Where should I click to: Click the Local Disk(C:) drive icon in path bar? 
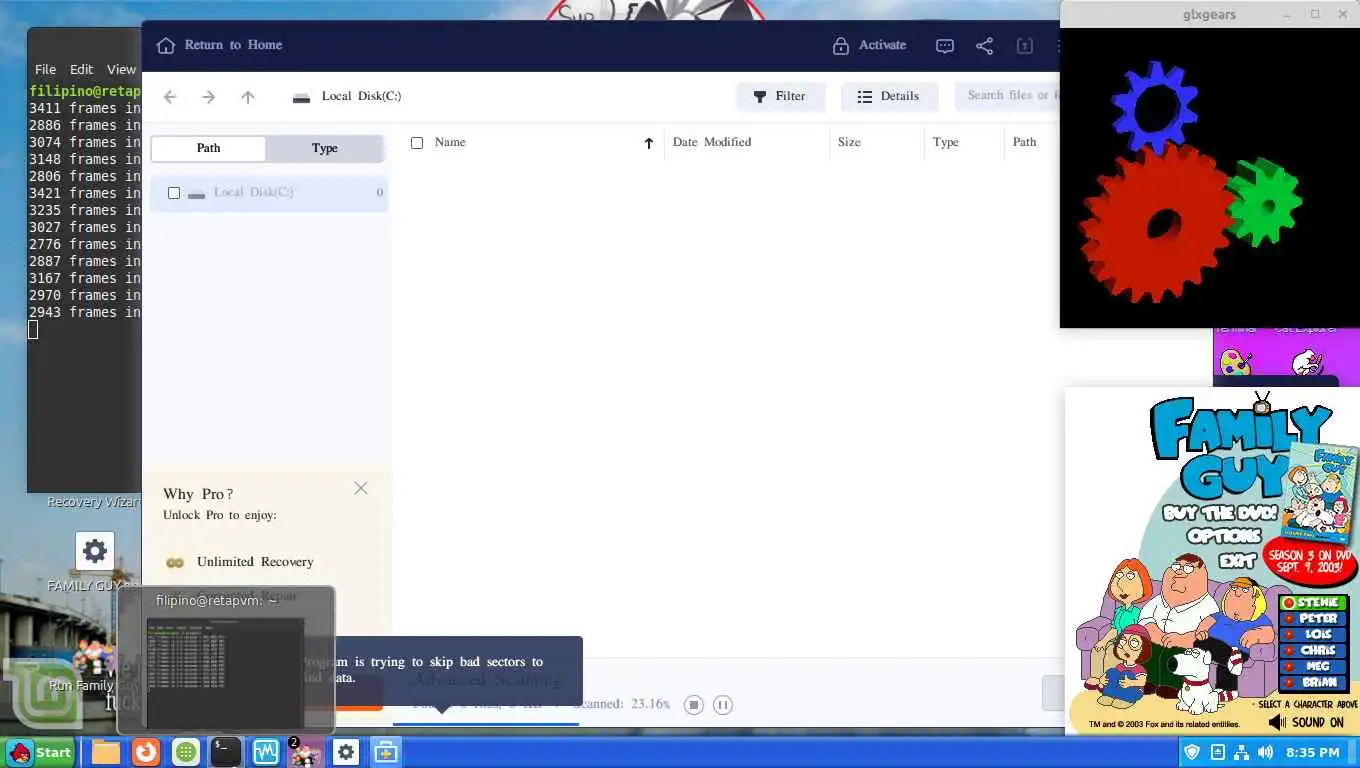pos(301,98)
